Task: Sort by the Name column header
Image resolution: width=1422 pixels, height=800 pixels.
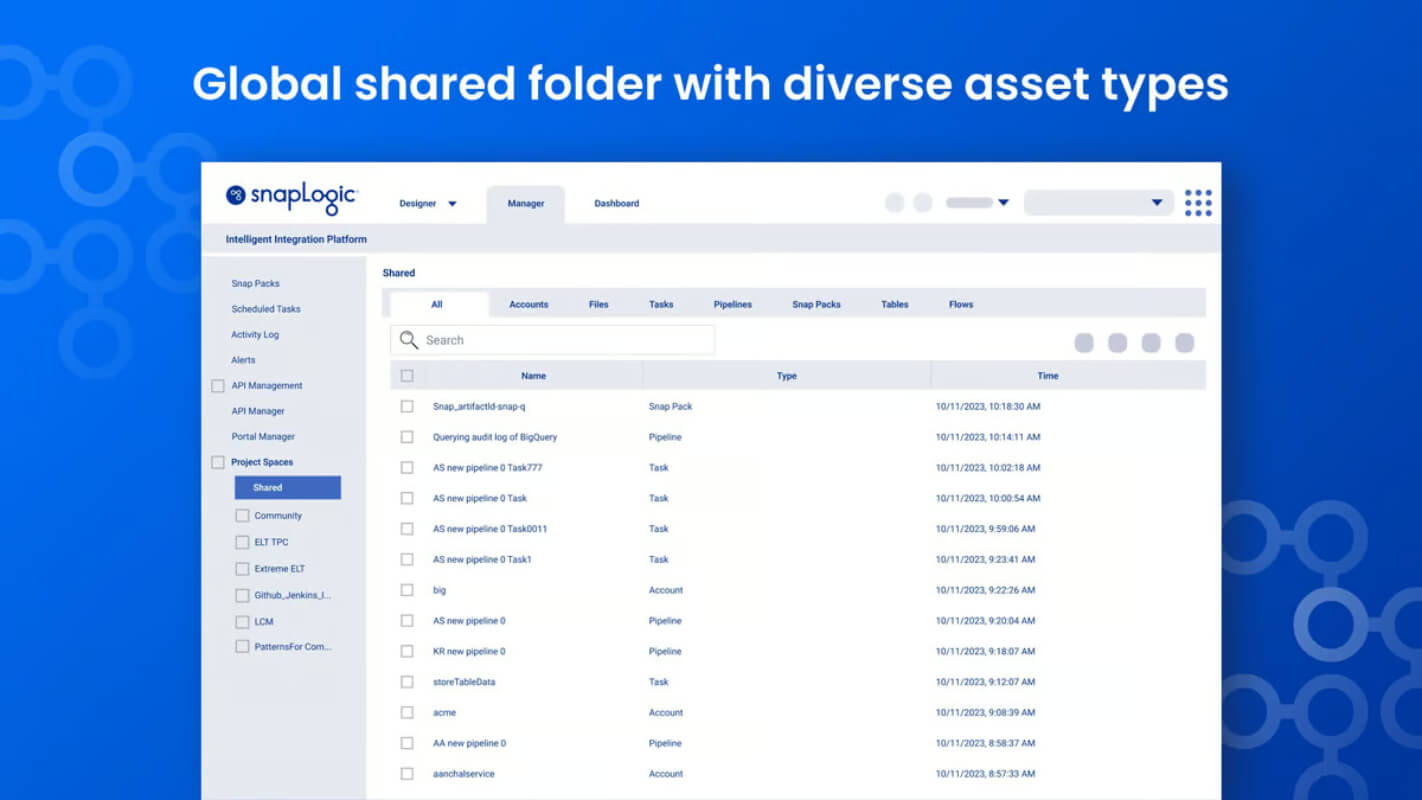Action: tap(534, 376)
